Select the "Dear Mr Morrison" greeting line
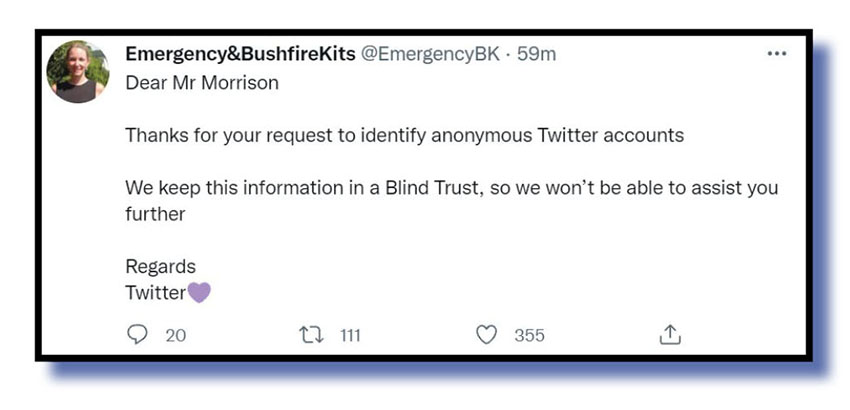The width and height of the screenshot is (850, 410). click(202, 83)
